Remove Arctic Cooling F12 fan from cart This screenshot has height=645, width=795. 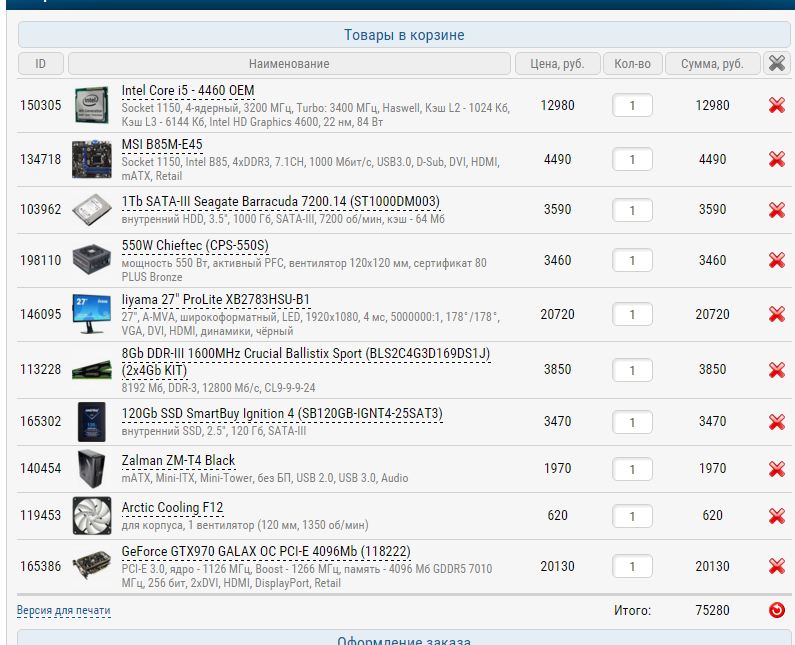pyautogui.click(x=777, y=516)
